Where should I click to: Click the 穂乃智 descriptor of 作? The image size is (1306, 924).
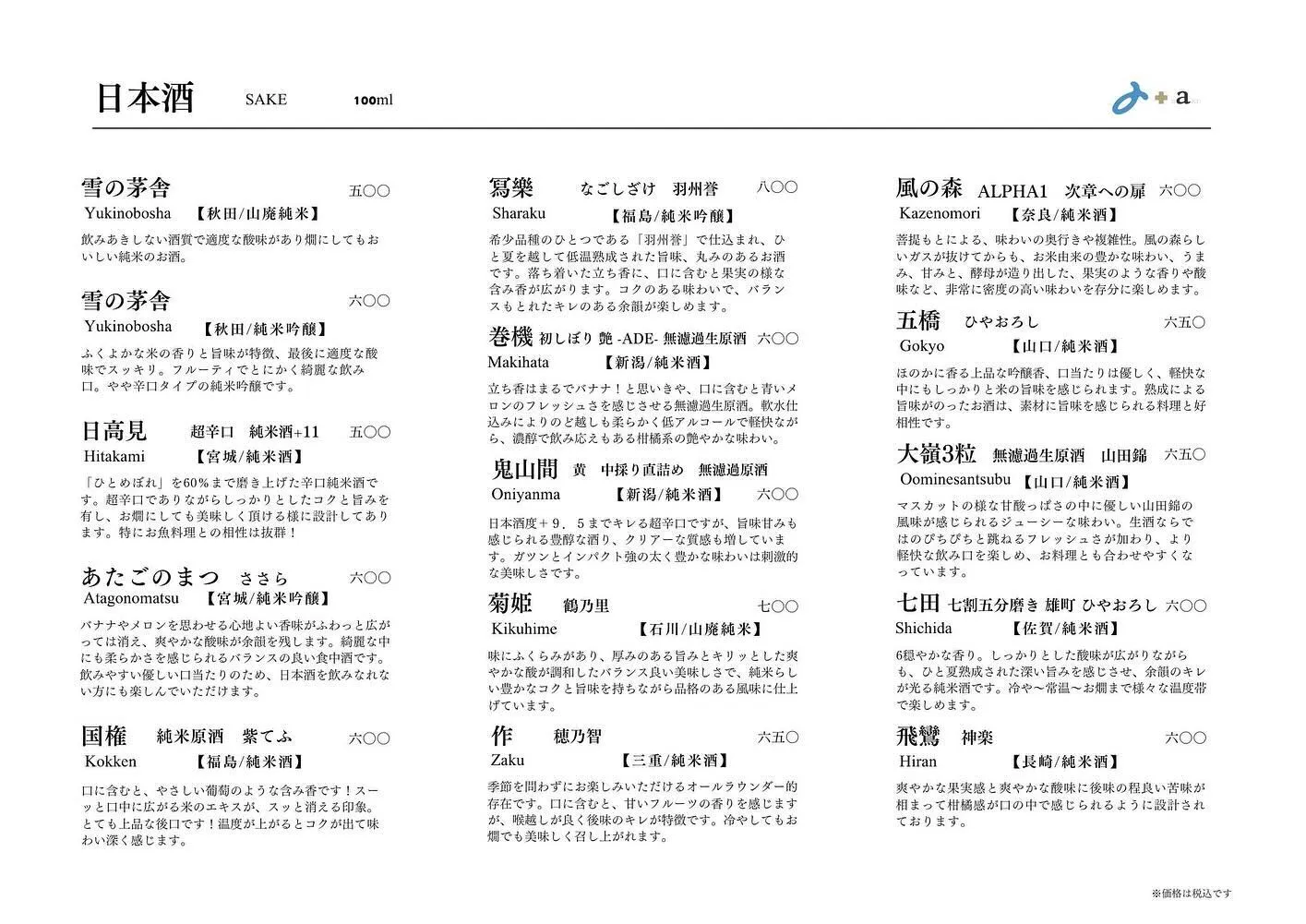coord(578,737)
